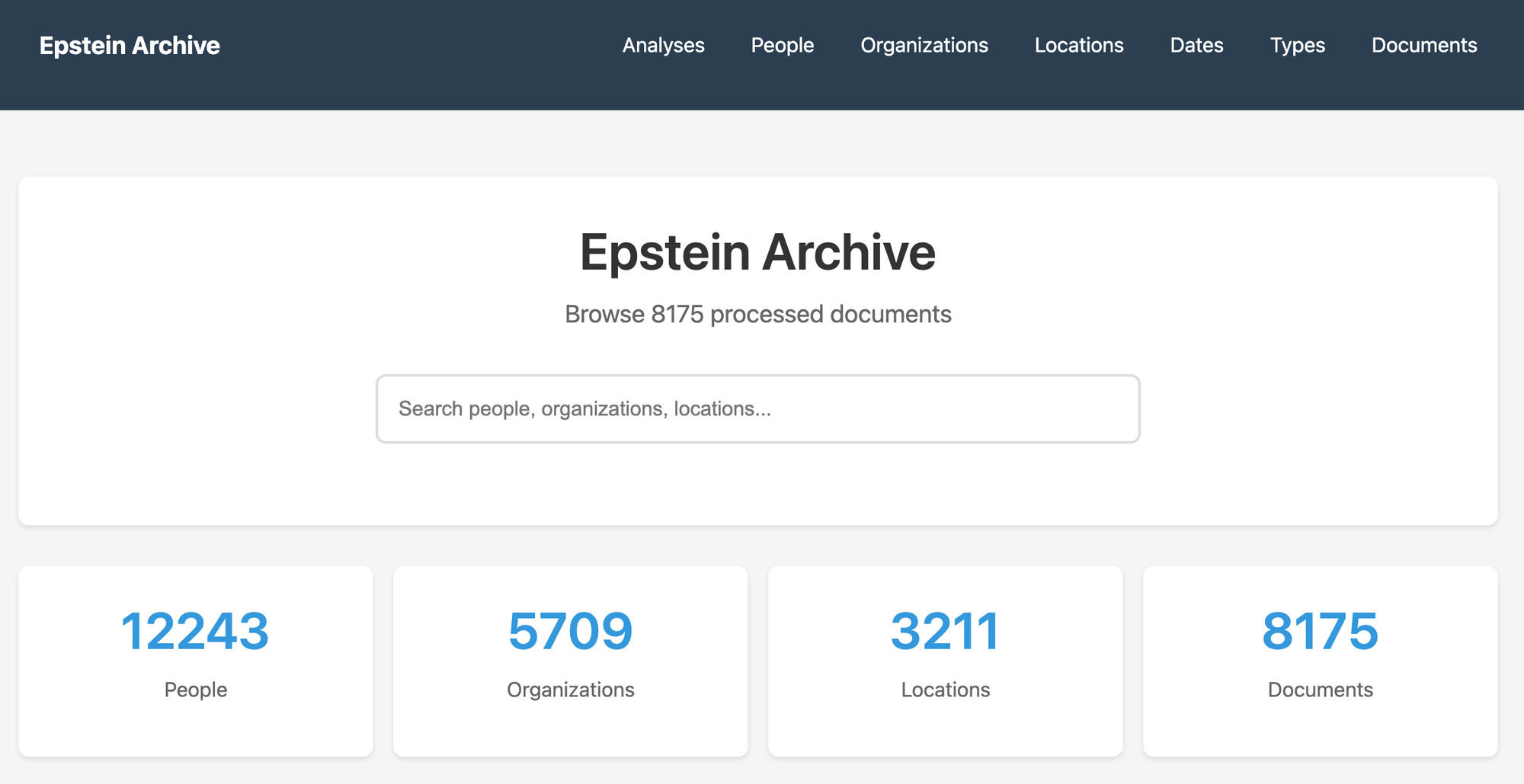Select Locations in the top navigation

point(1078,46)
